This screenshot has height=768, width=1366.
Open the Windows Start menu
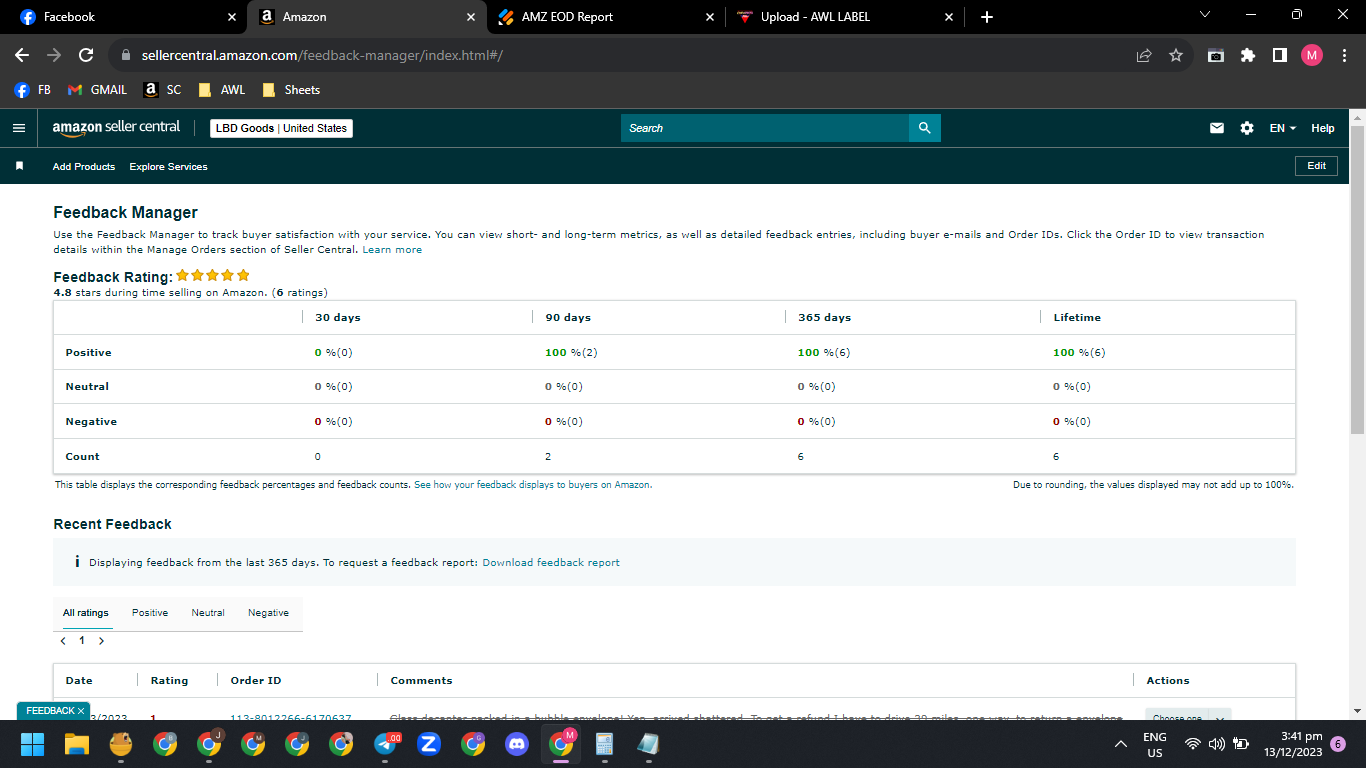[x=33, y=744]
